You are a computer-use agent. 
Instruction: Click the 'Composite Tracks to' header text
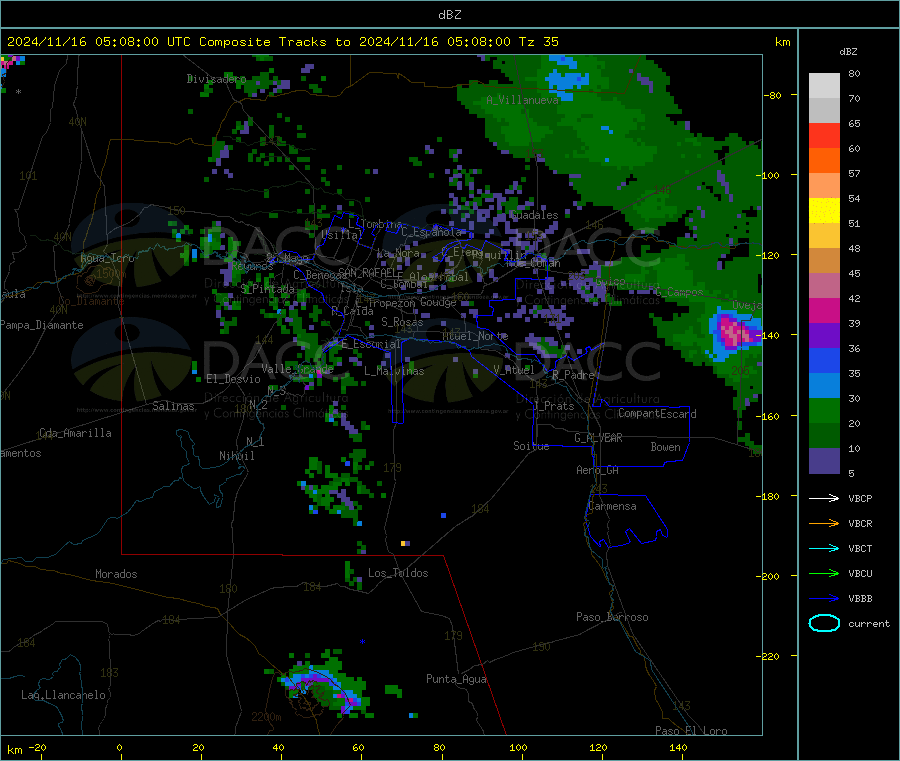point(274,42)
